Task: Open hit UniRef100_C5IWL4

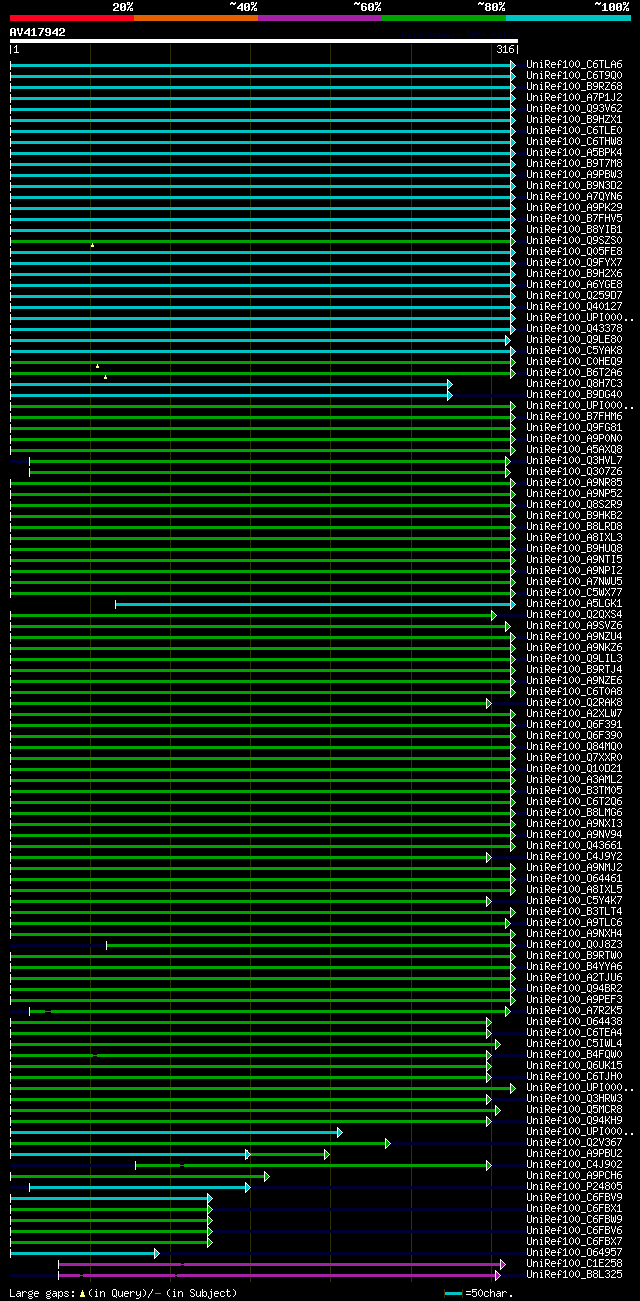Action: (574, 1043)
